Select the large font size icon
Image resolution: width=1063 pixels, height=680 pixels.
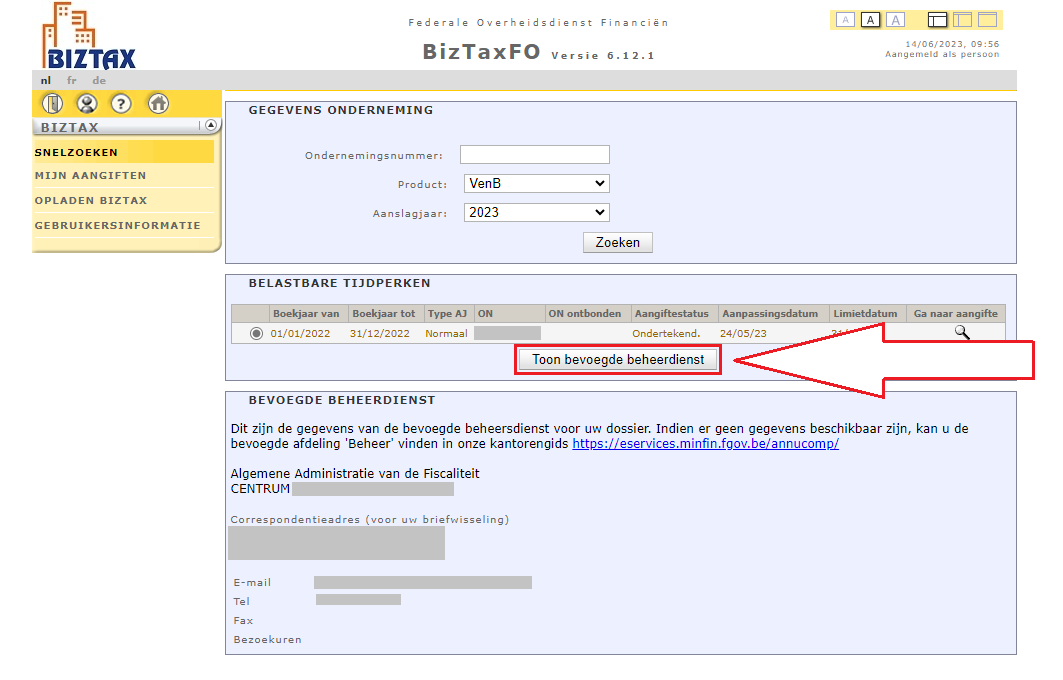(896, 20)
